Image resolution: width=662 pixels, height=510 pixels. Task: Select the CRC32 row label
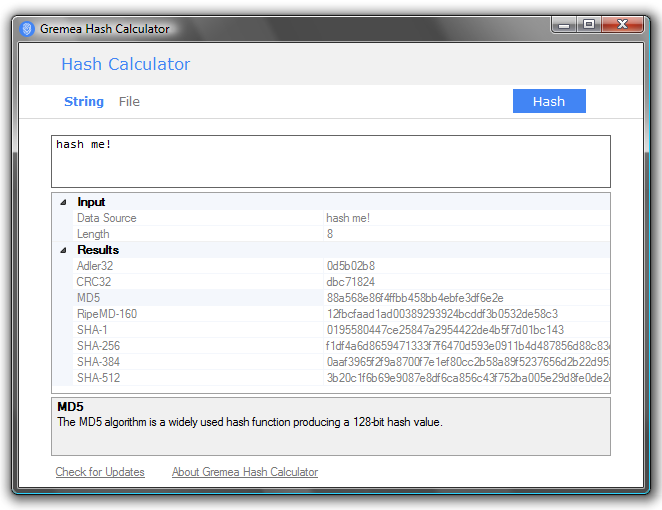(93, 282)
